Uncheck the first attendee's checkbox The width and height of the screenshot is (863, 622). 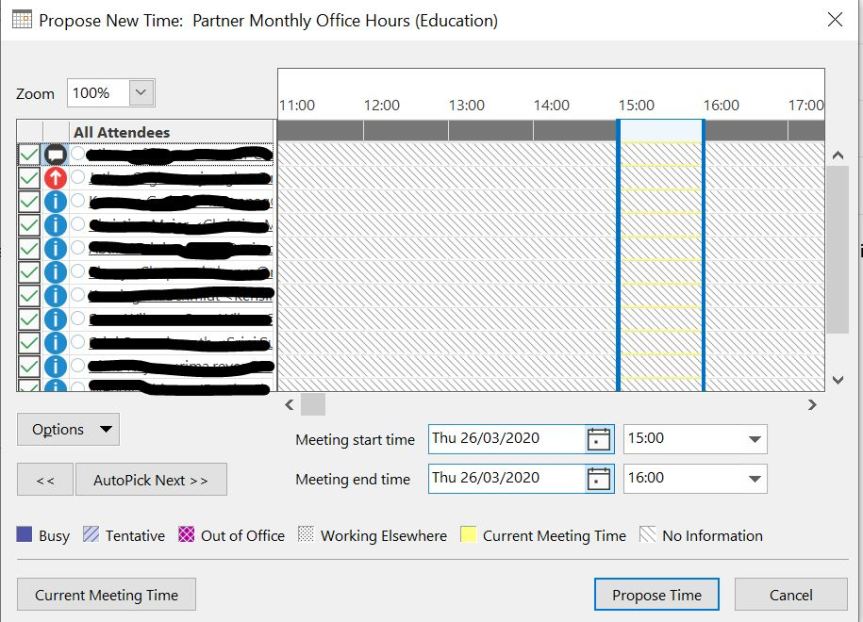[x=29, y=154]
